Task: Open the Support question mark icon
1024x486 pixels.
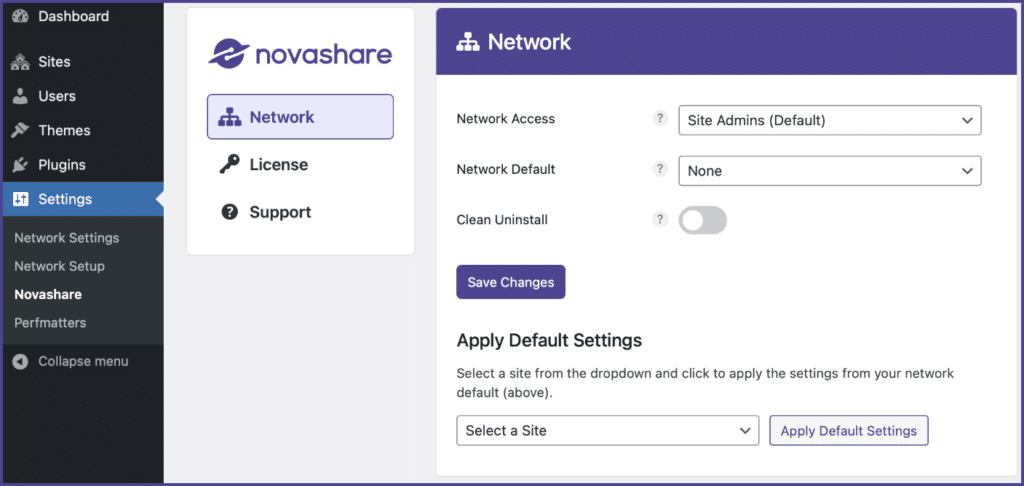Action: 229,212
